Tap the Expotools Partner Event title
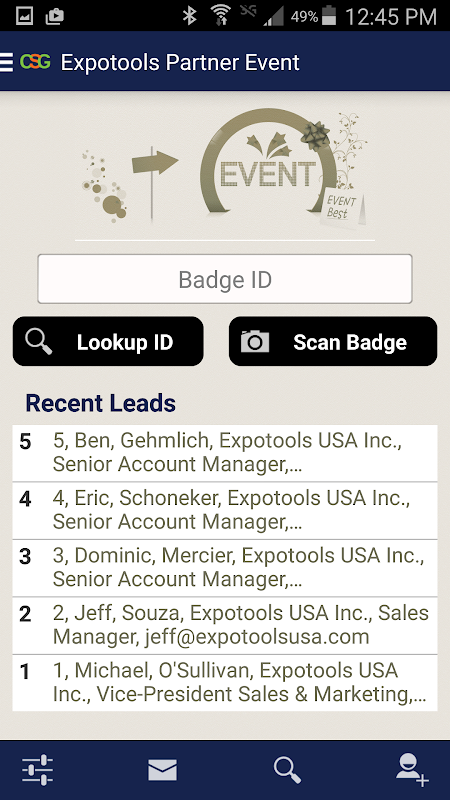450x800 pixels. pos(180,63)
